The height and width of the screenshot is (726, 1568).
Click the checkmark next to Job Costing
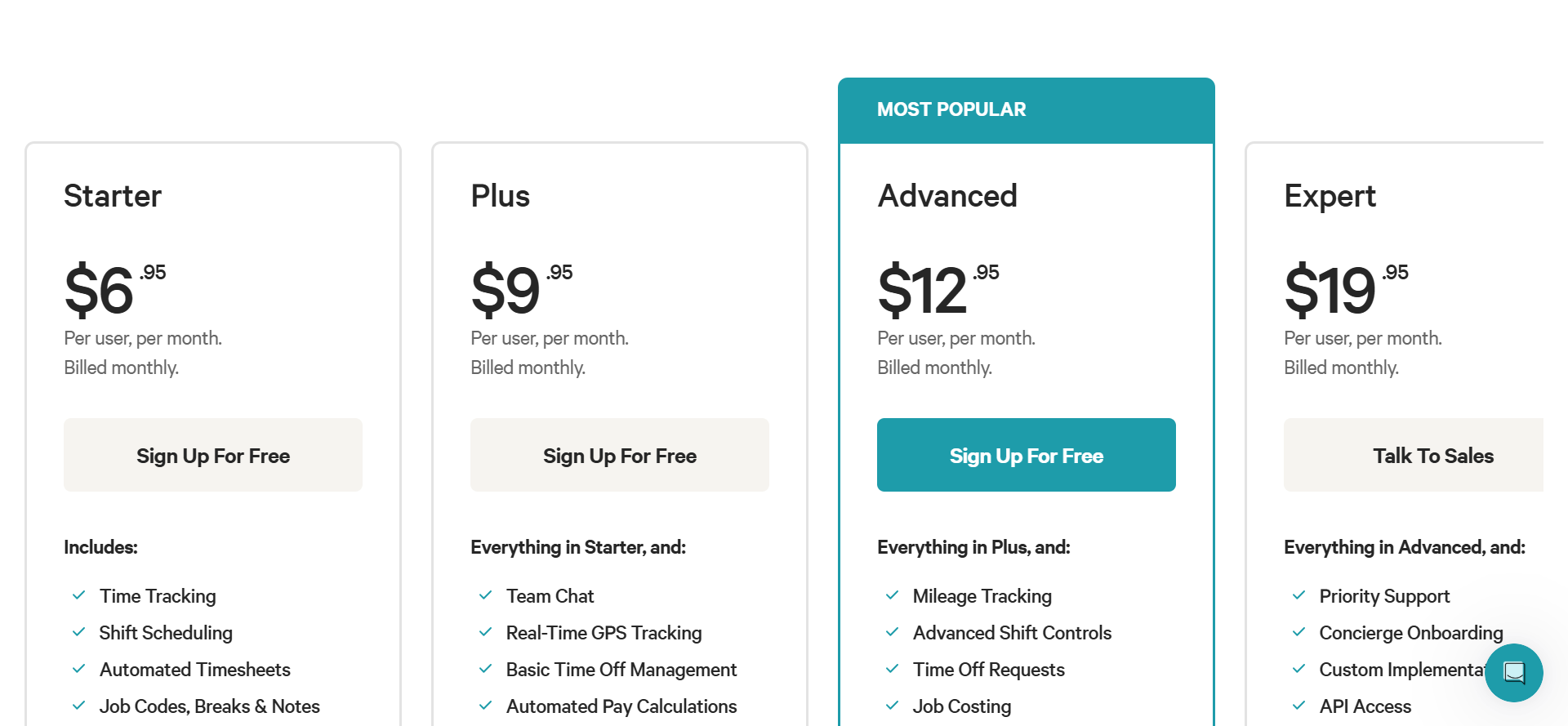coord(892,706)
